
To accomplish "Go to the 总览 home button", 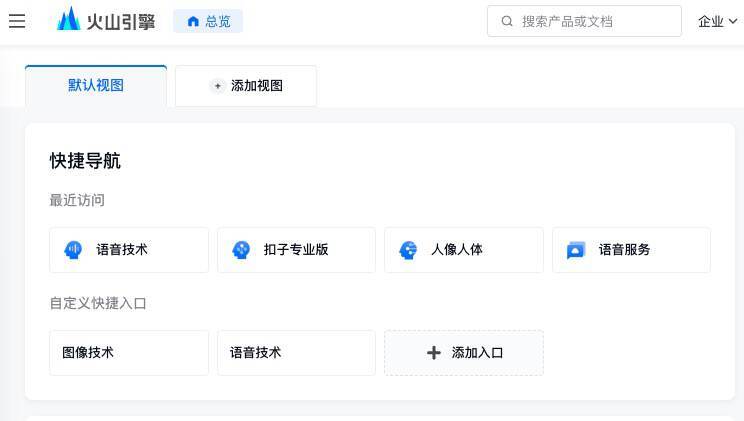I will point(208,21).
